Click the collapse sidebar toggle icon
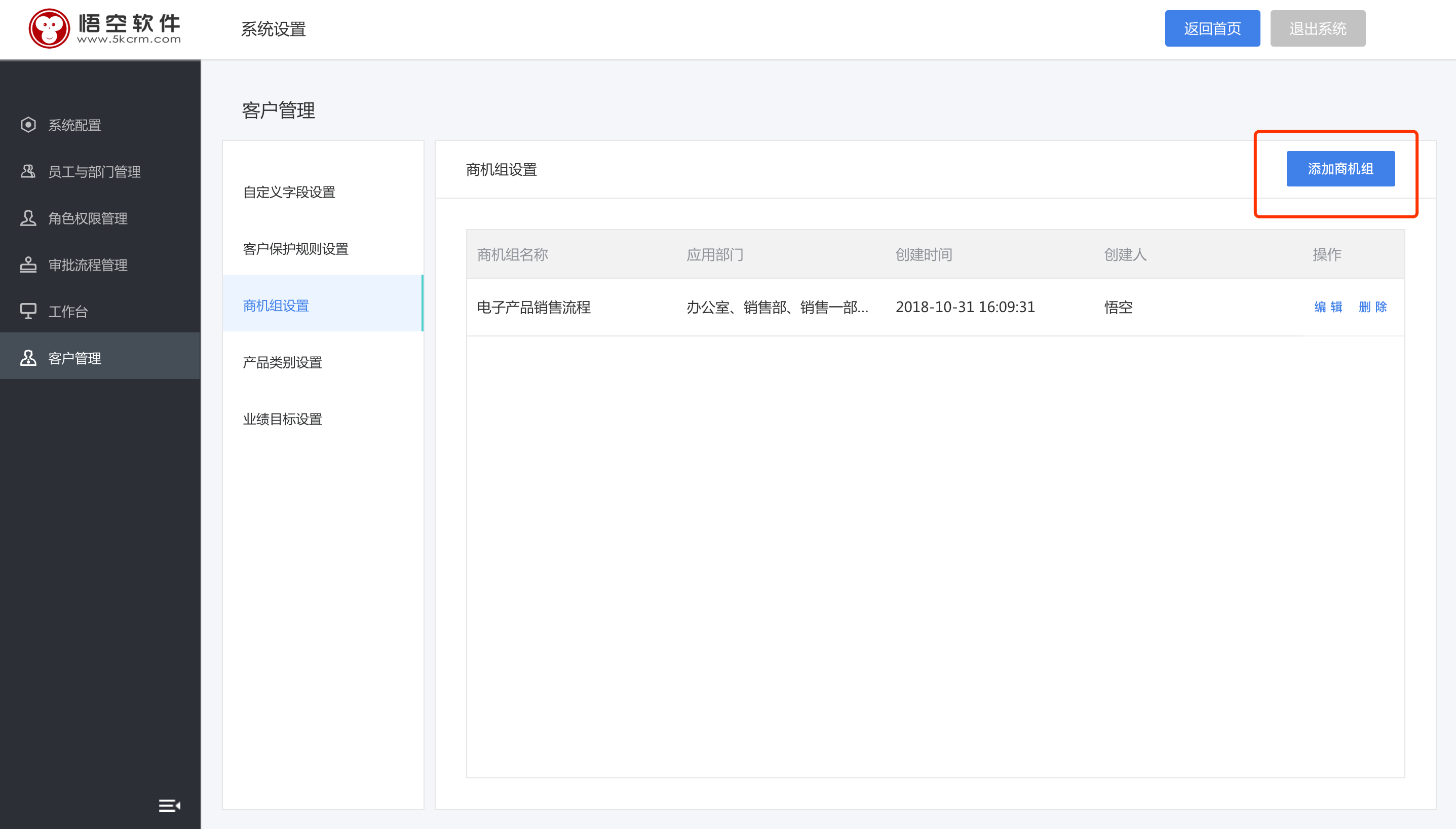 point(169,805)
